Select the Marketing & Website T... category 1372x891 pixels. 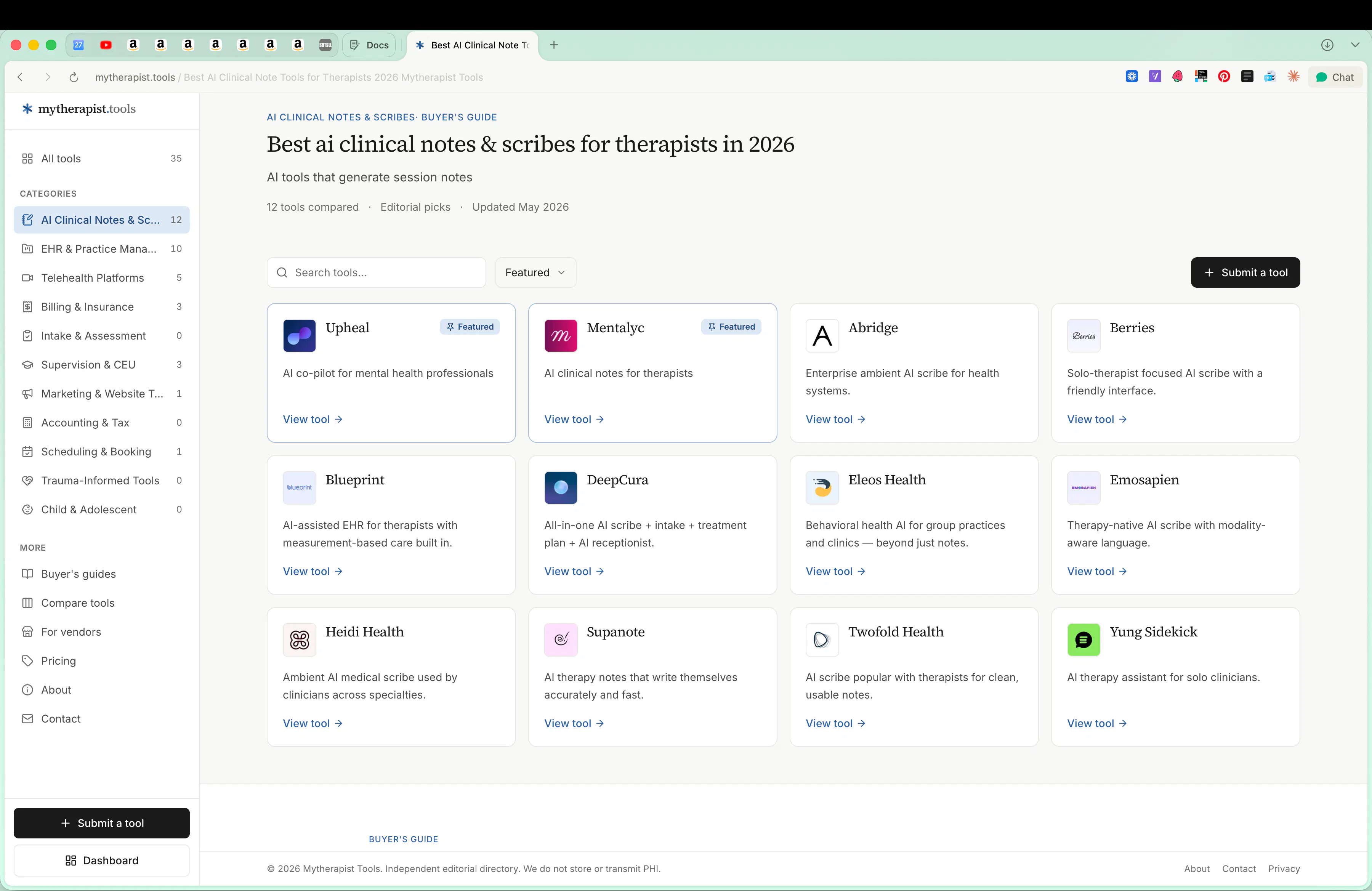pyautogui.click(x=101, y=394)
